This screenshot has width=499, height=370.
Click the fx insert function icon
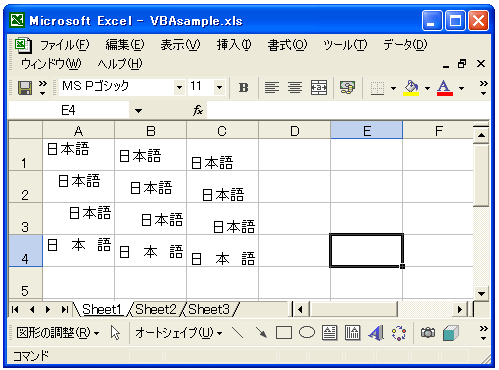point(198,110)
